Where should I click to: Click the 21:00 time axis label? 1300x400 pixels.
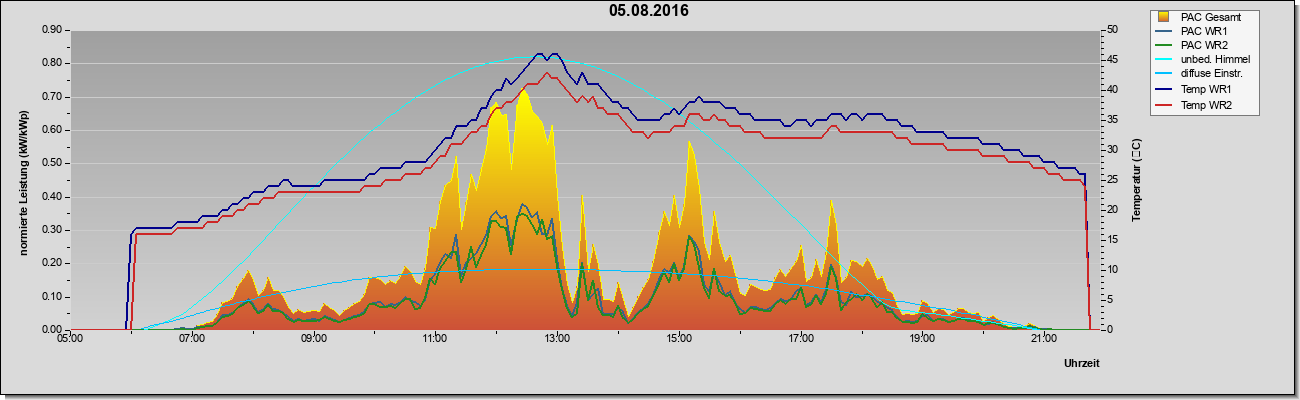click(1043, 339)
